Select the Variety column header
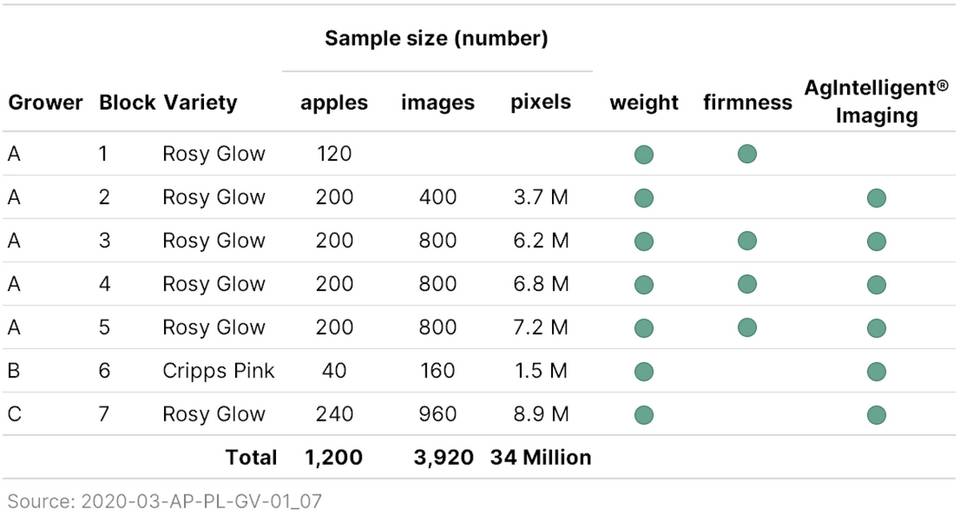This screenshot has height=512, width=960. (200, 103)
